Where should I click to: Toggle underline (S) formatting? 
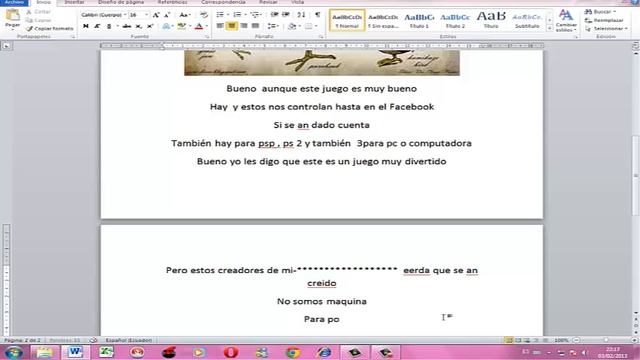coord(109,26)
